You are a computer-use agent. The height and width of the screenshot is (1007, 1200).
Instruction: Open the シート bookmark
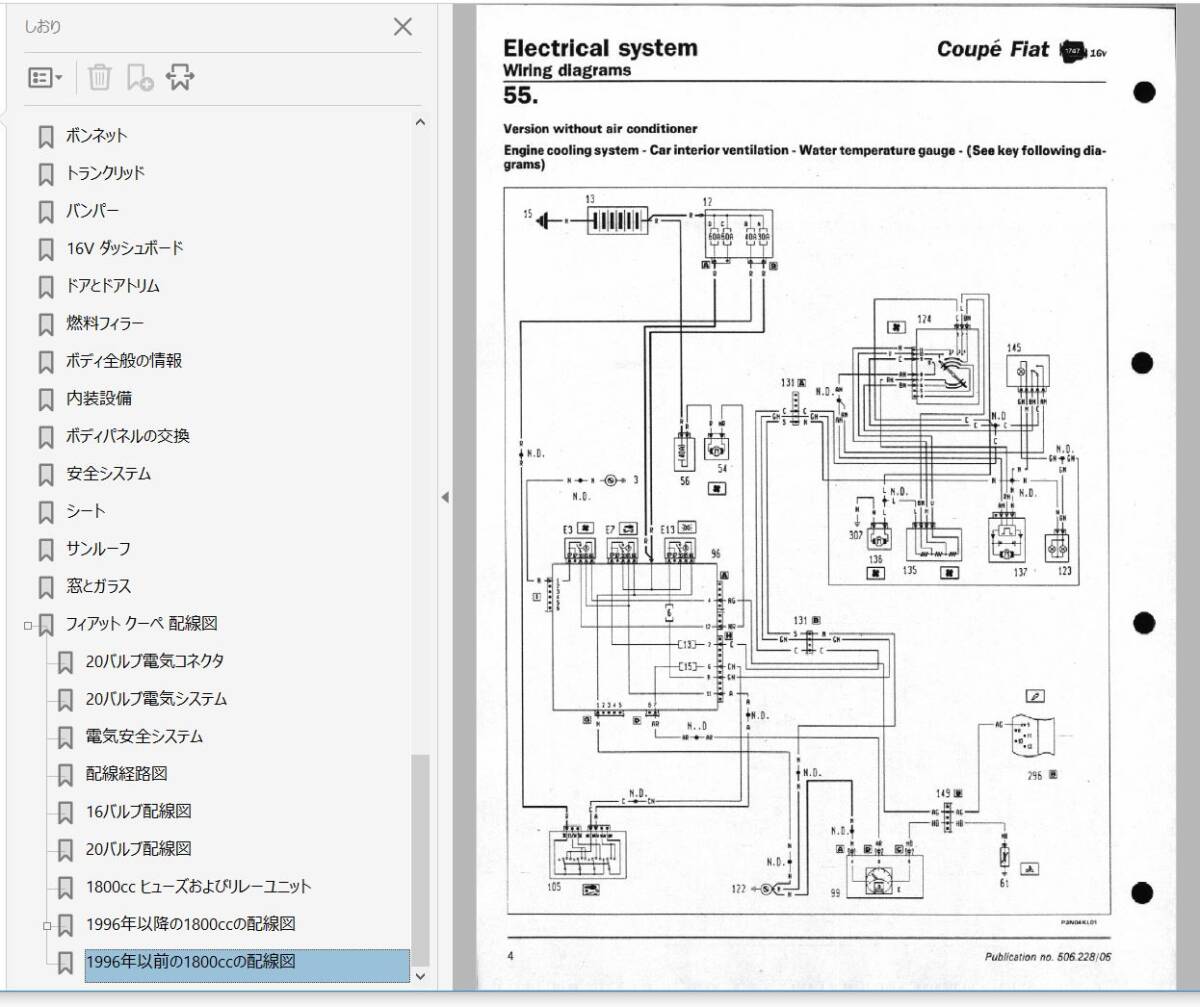click(x=85, y=511)
